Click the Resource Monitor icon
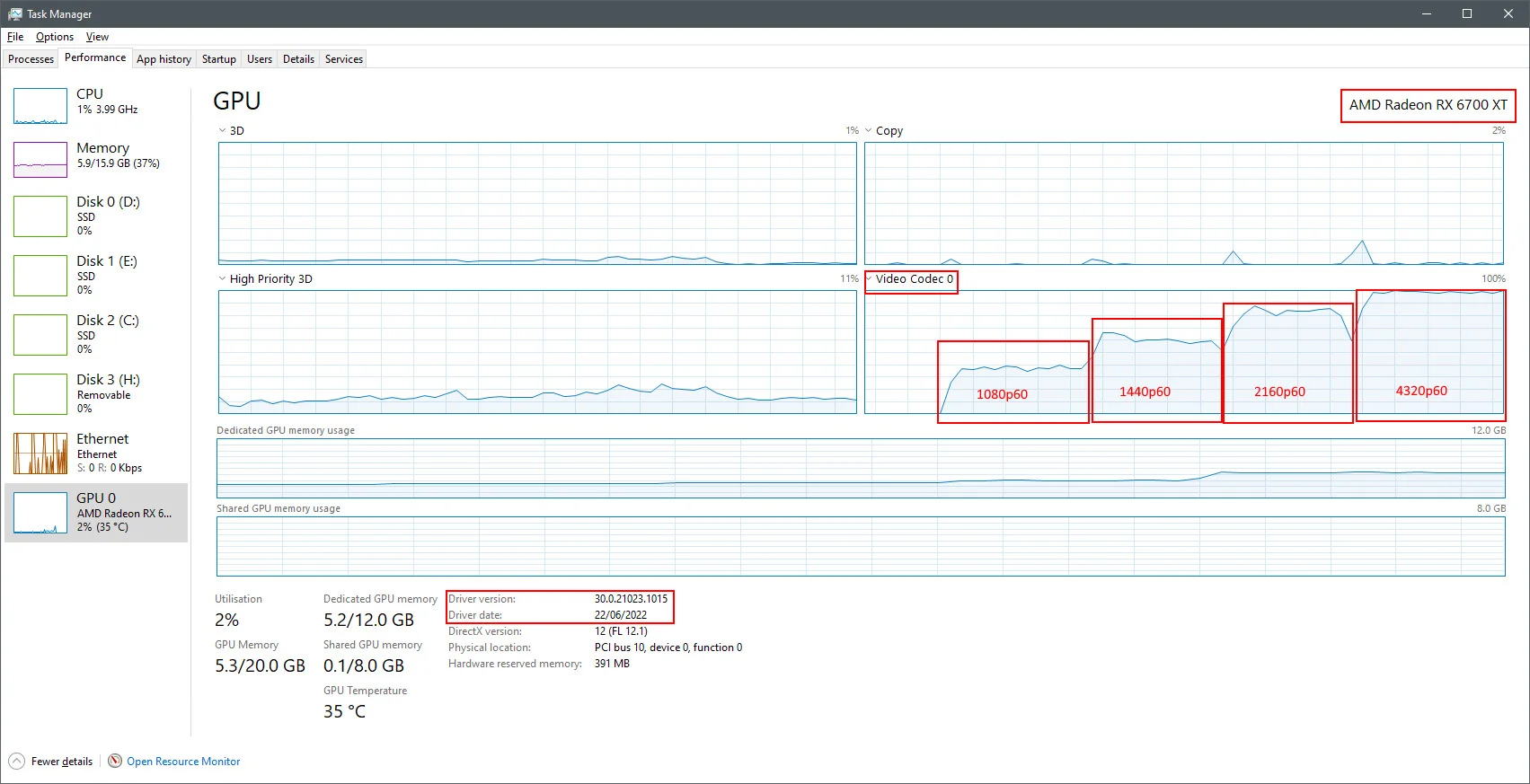Image resolution: width=1530 pixels, height=784 pixels. (115, 761)
